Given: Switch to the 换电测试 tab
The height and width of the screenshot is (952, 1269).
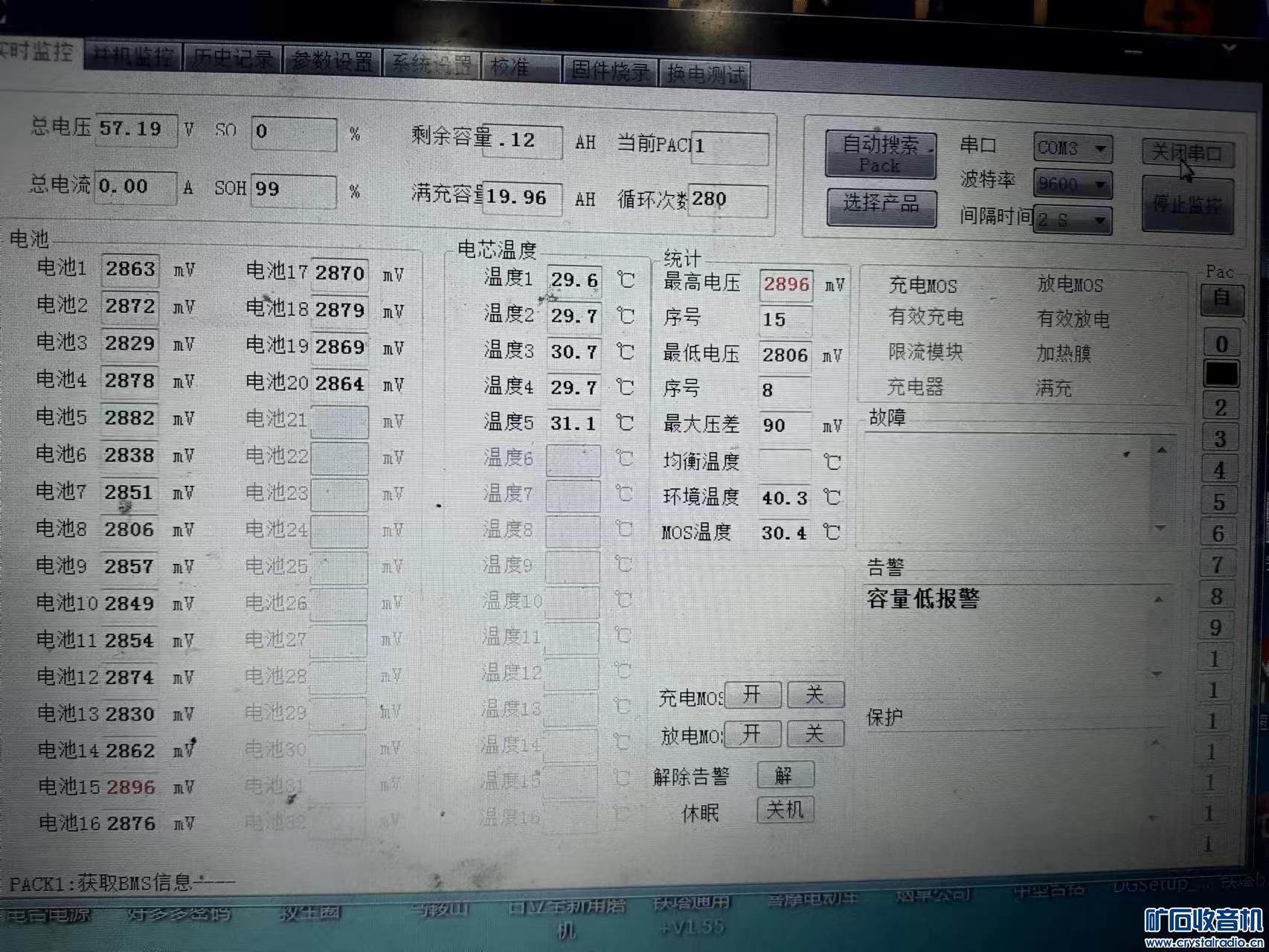Looking at the screenshot, I should (705, 74).
